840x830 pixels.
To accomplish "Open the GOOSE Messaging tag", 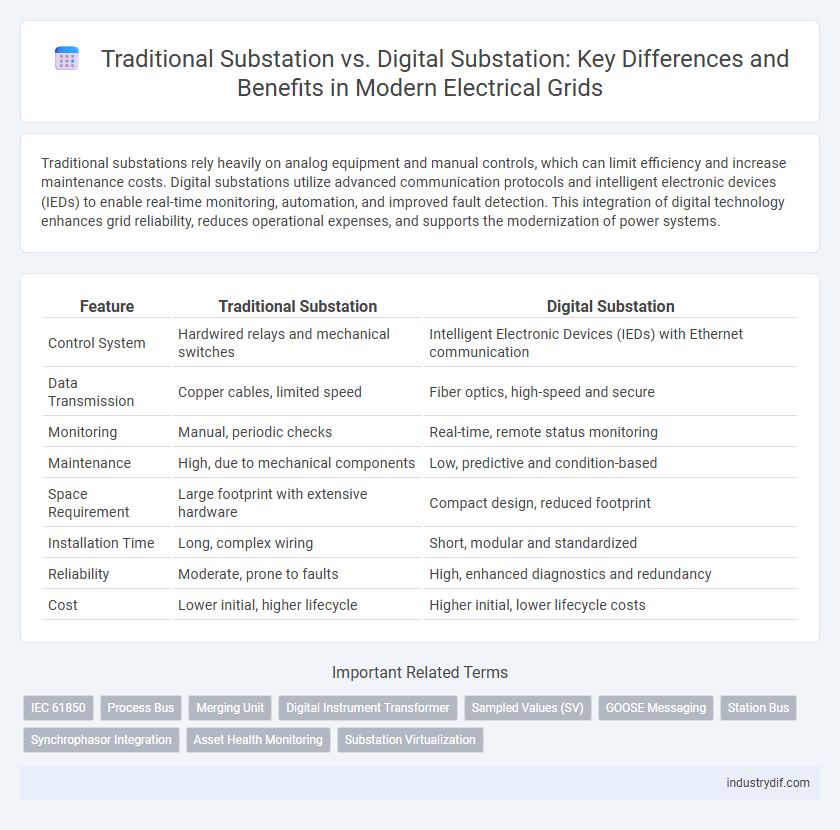I will pos(656,708).
